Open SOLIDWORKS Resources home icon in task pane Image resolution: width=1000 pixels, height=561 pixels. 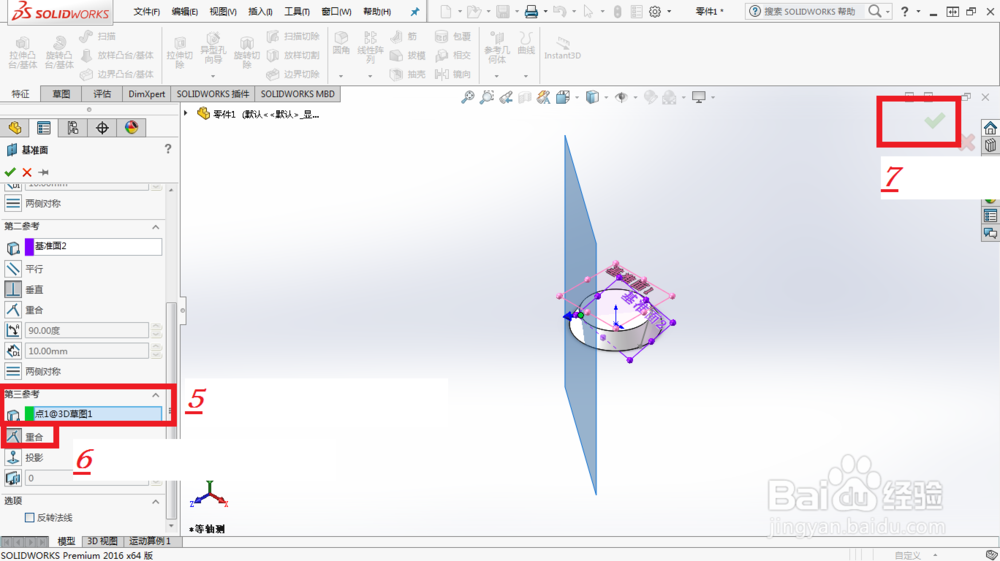(990, 128)
